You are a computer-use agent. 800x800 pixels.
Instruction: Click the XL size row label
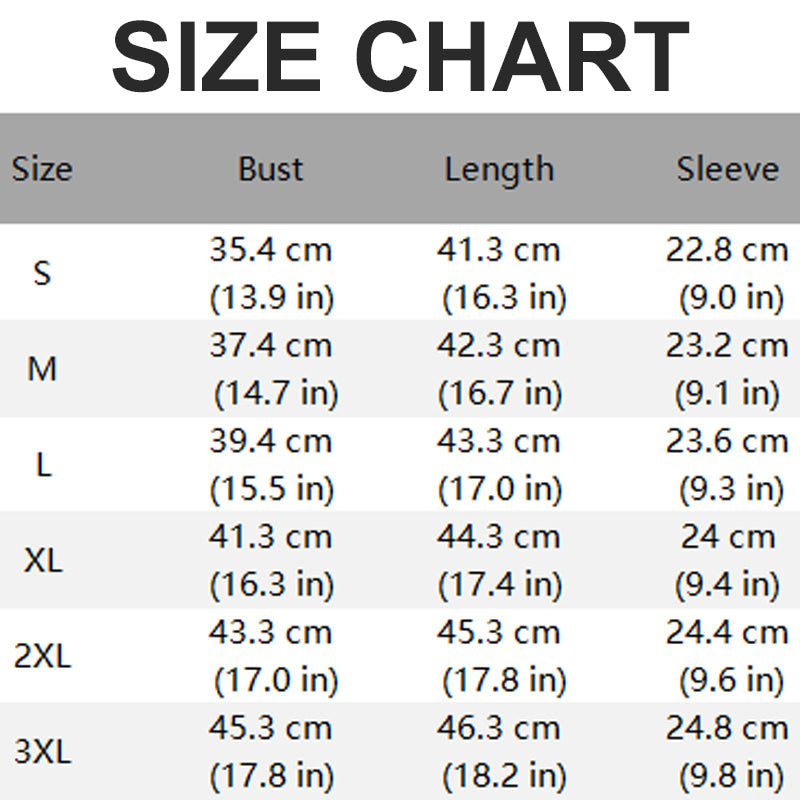pyautogui.click(x=43, y=560)
